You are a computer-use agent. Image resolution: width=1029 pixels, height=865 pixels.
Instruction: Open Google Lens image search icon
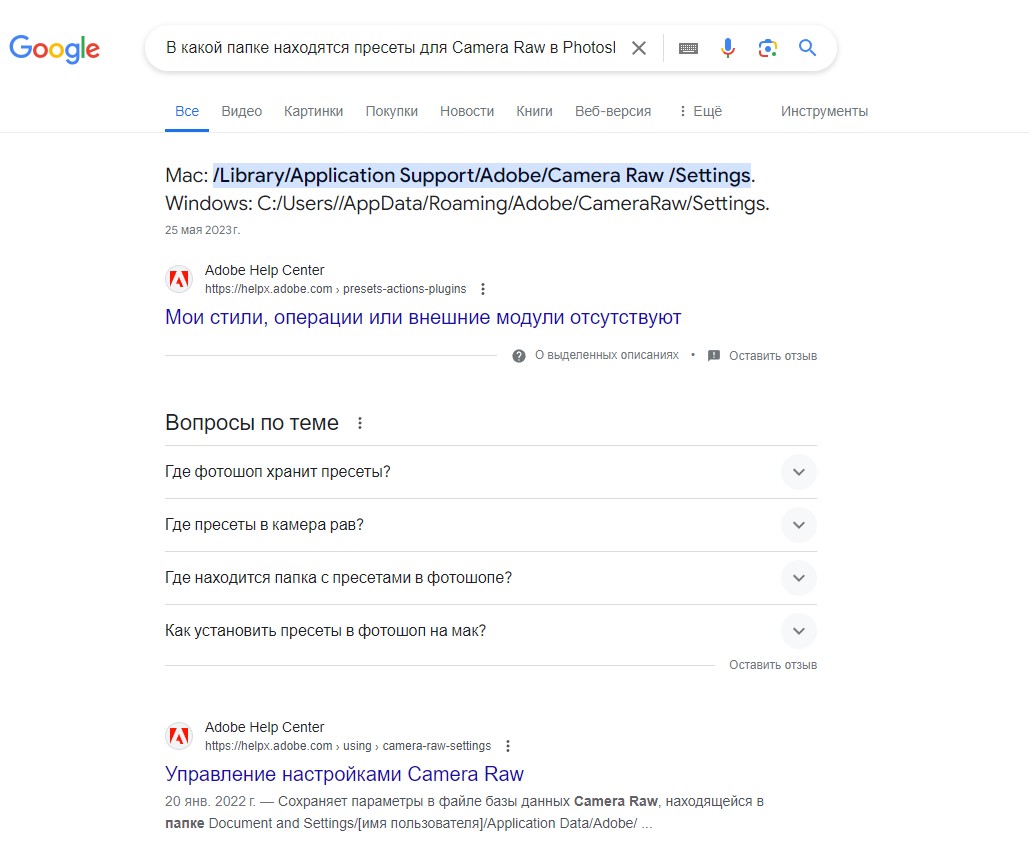[x=767, y=48]
